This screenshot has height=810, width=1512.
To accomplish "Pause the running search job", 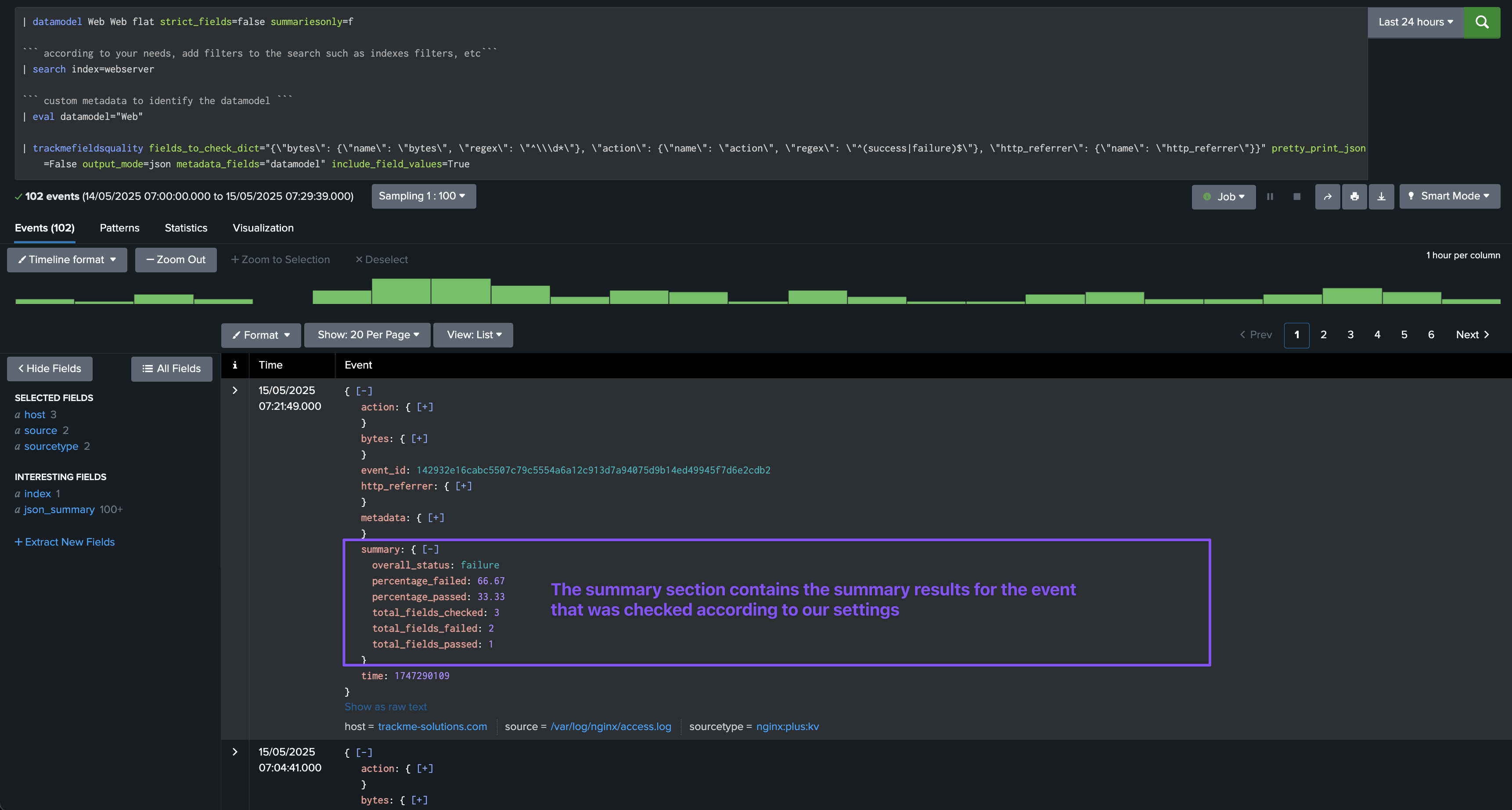I will tap(1270, 197).
